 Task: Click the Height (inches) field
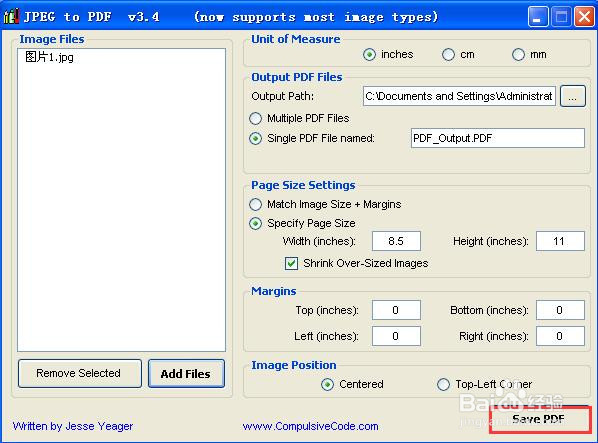pos(560,241)
